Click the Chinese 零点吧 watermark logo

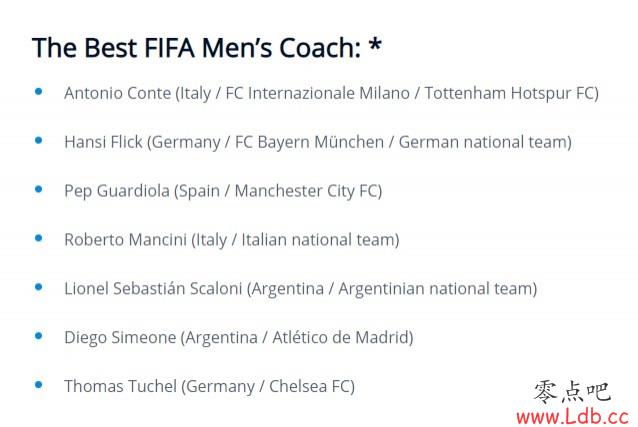(x=572, y=392)
